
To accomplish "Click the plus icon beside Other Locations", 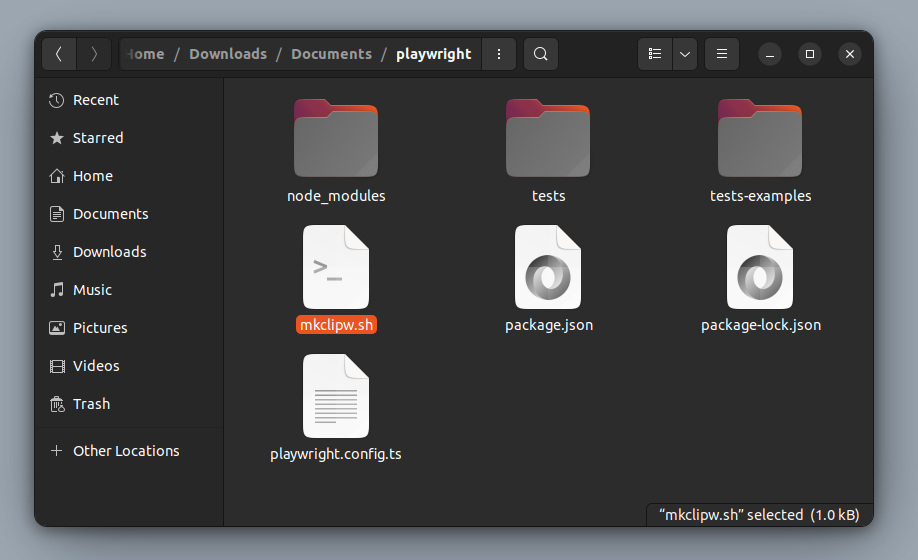I will point(57,451).
